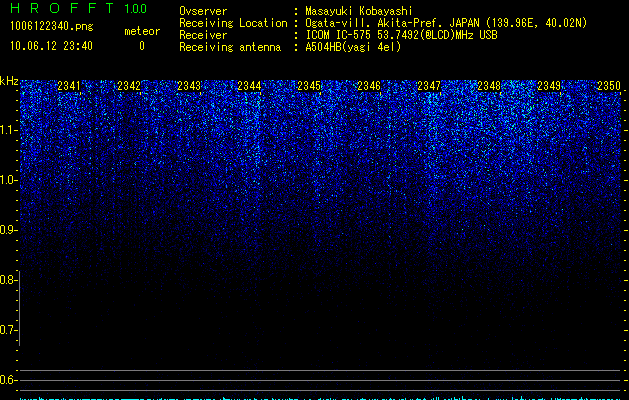The image size is (629, 400).
Task: Click time marker 2345
Action: tap(309, 86)
